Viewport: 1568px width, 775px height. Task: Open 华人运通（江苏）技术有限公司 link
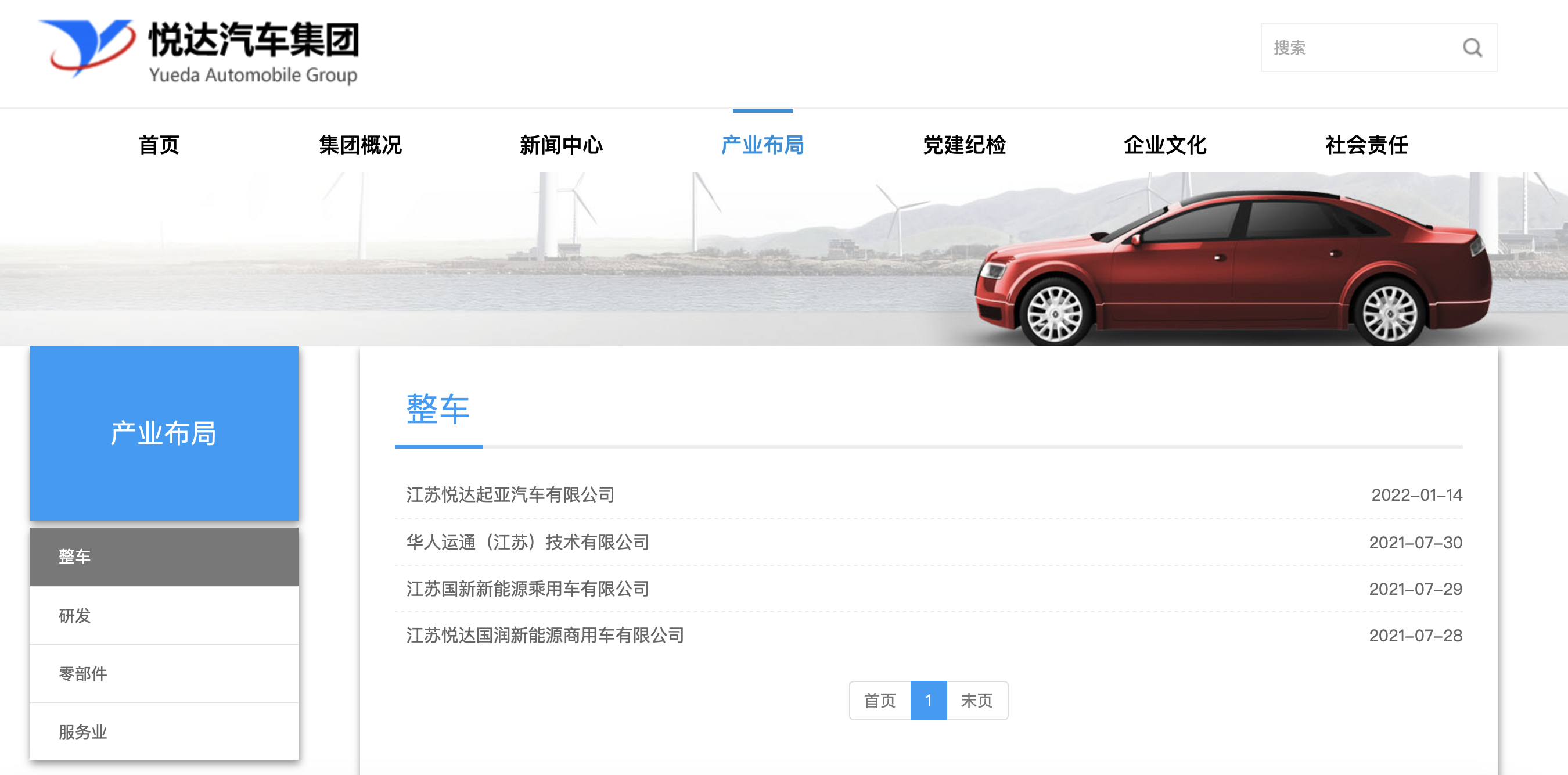click(x=528, y=542)
